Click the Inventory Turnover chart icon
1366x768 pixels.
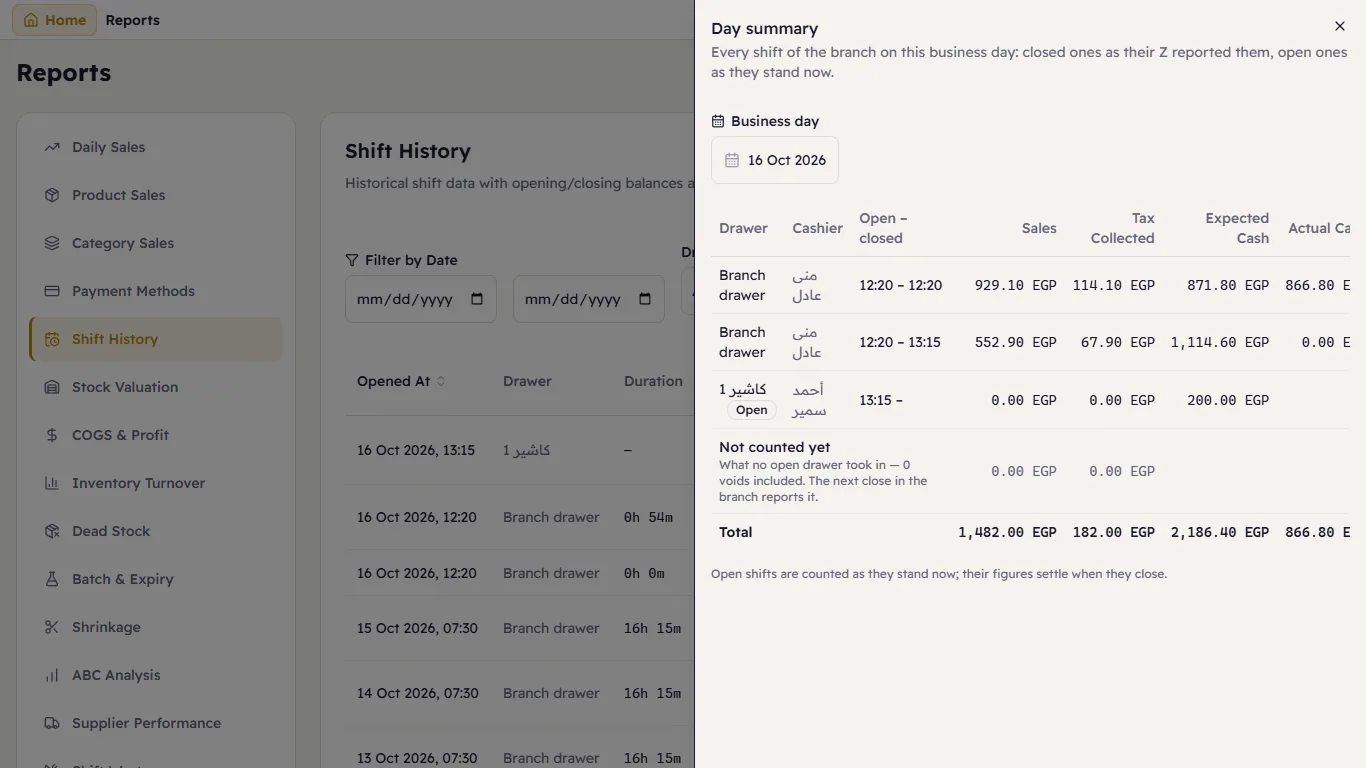[x=52, y=483]
